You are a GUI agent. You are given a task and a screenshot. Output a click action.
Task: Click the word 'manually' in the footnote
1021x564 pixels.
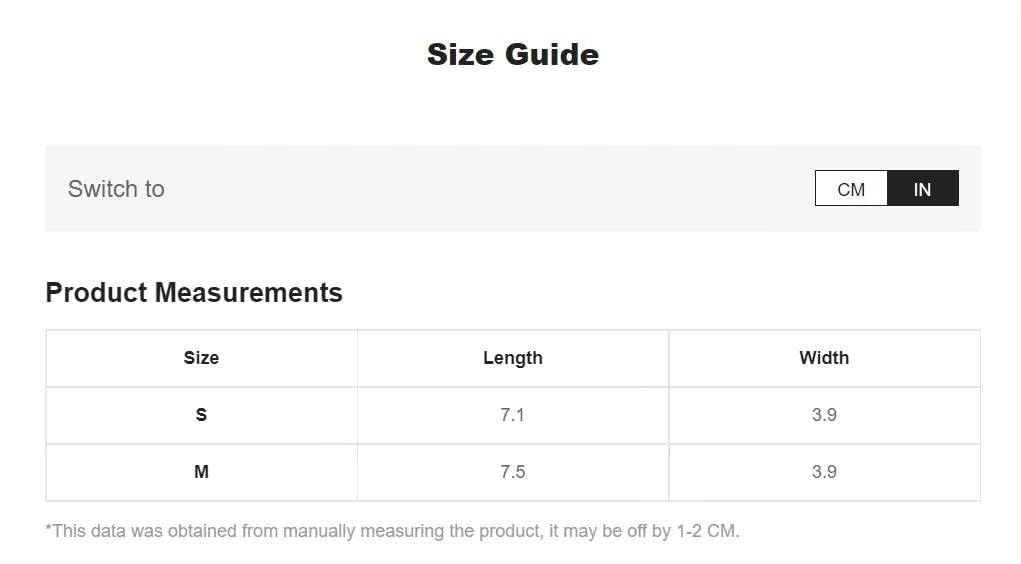(314, 531)
